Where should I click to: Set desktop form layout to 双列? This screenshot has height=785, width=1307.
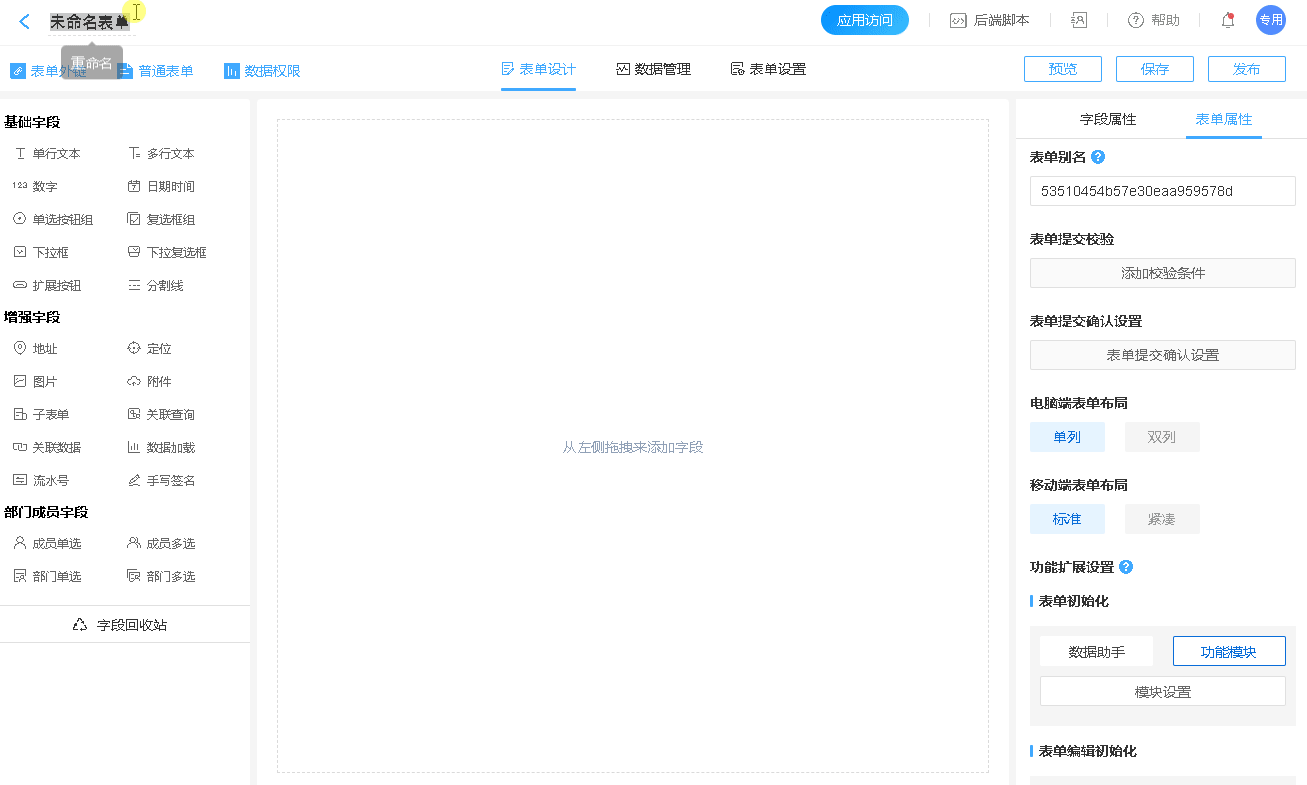(1161, 437)
